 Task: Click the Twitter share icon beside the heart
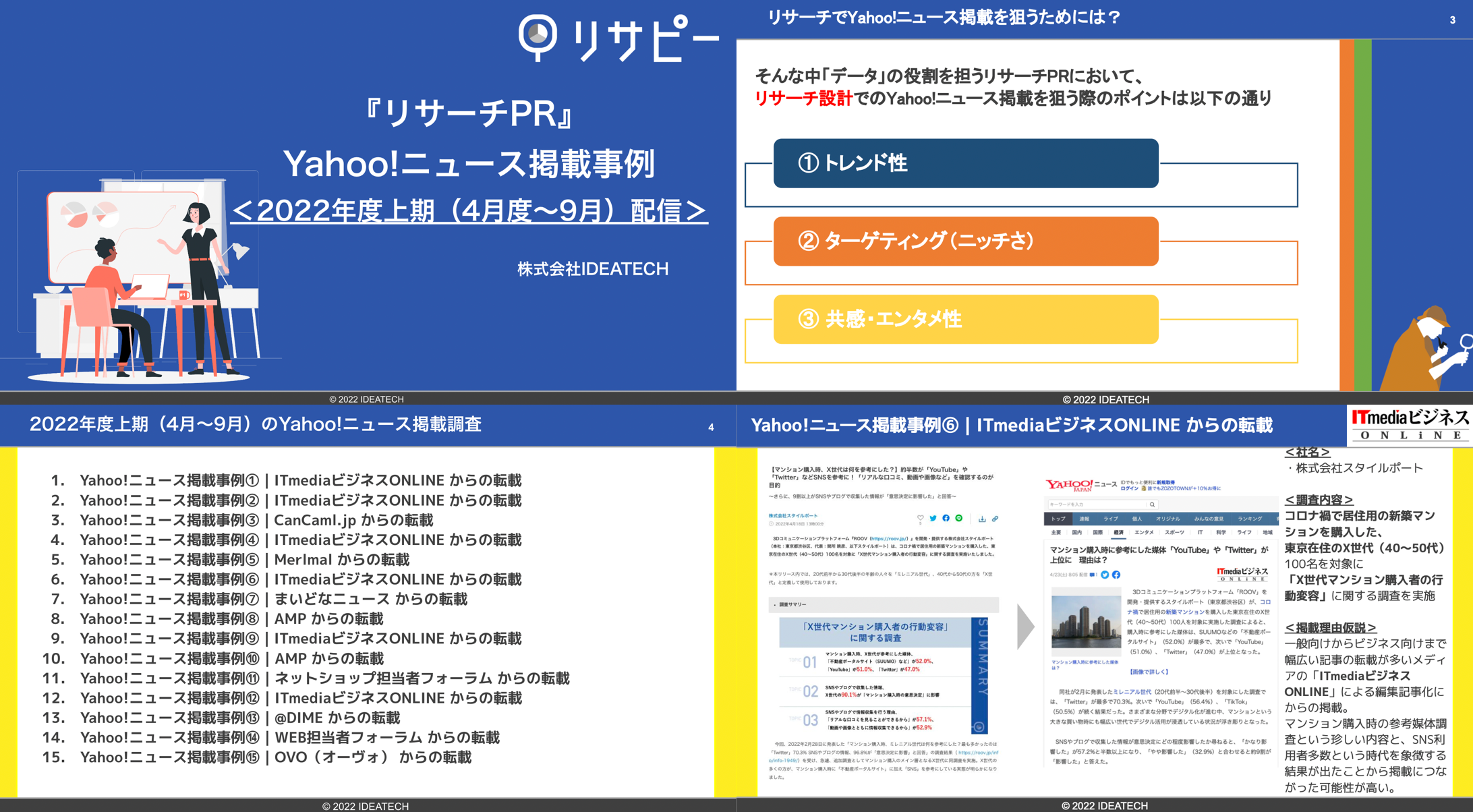click(933, 518)
